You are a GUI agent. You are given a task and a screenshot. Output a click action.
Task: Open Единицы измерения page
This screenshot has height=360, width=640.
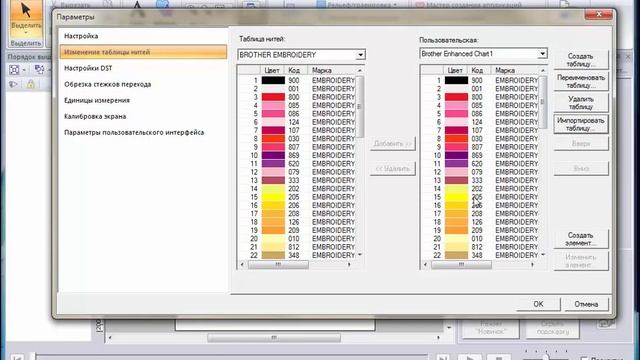pyautogui.click(x=97, y=100)
